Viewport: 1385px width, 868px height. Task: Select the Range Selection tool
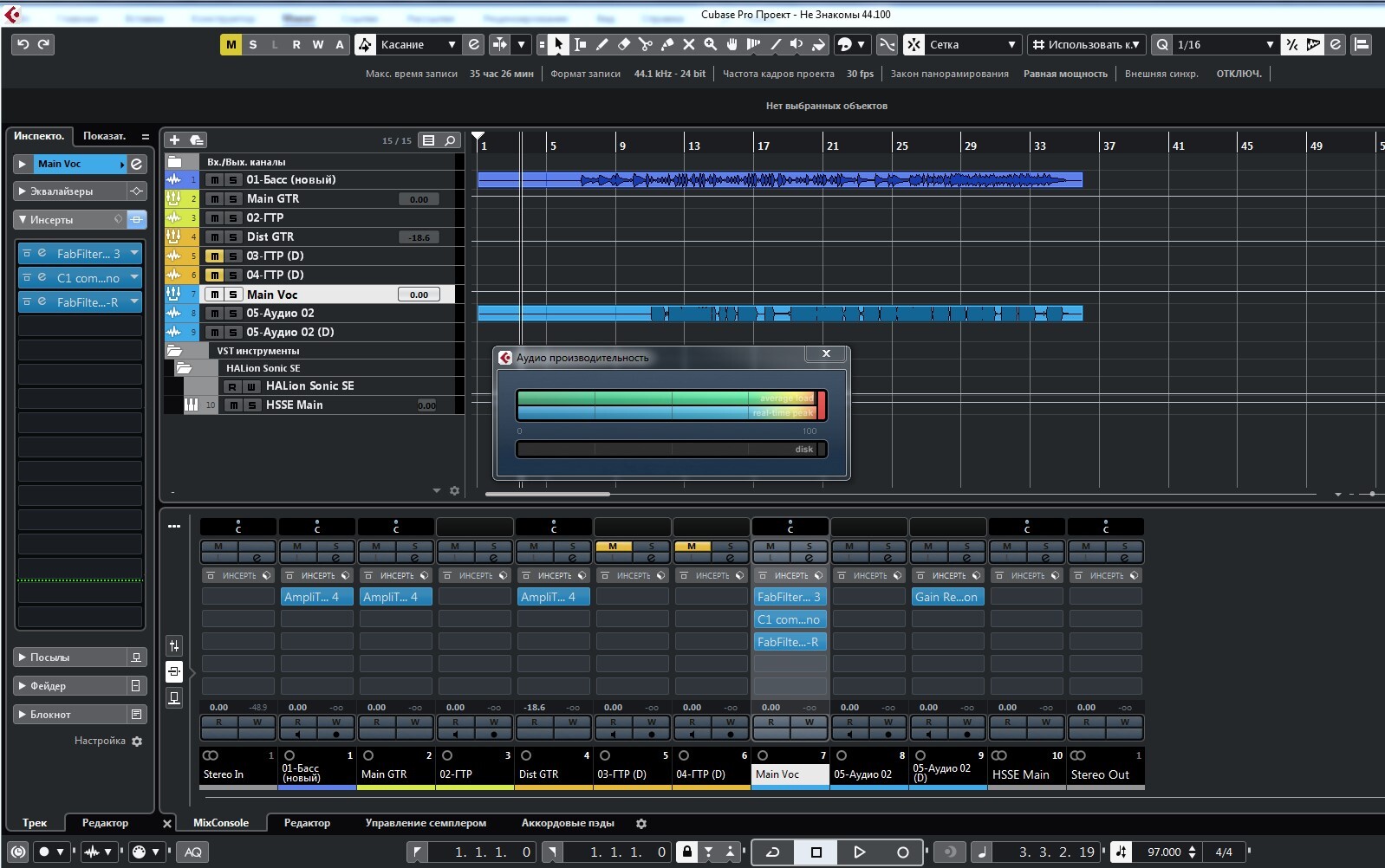pyautogui.click(x=581, y=44)
